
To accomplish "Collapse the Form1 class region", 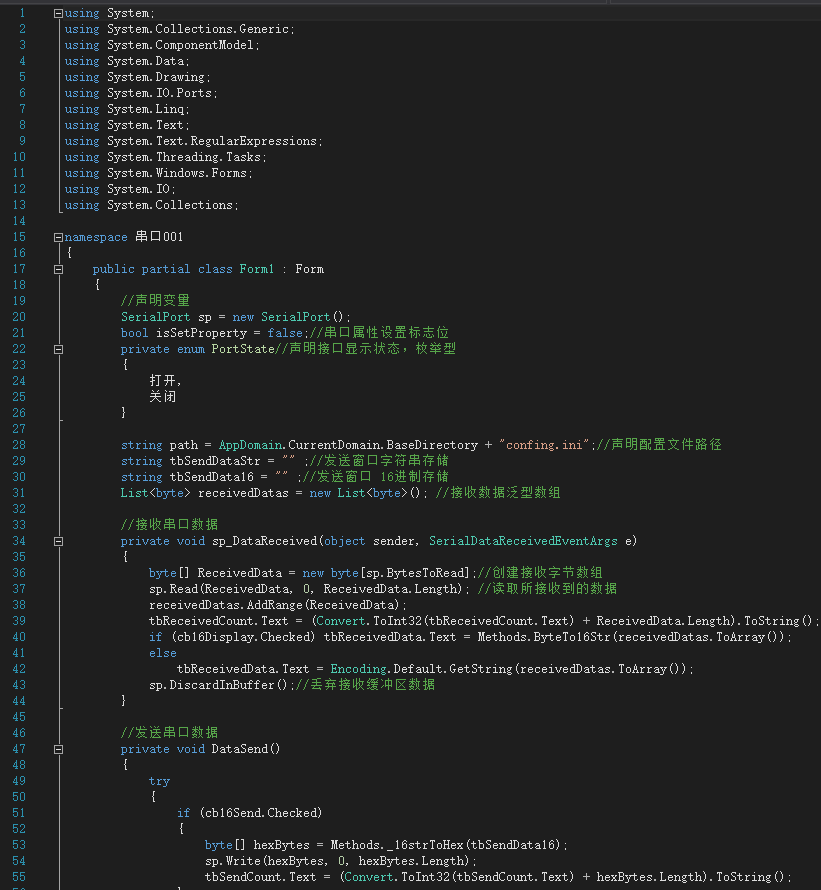I will [58, 270].
